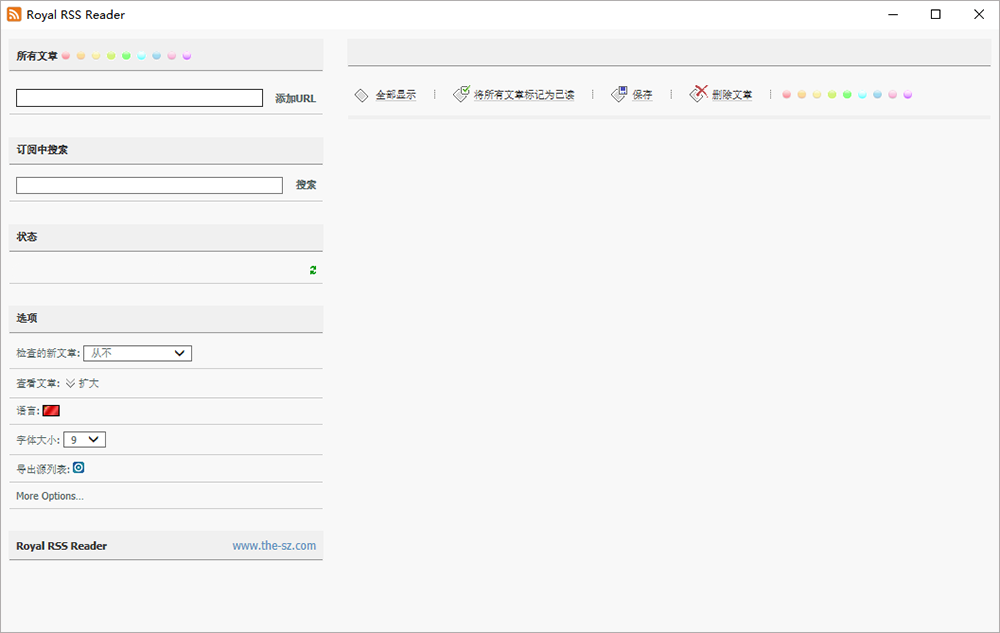Click the orange dot beside 所有文章
This screenshot has width=1000, height=633.
coord(81,56)
